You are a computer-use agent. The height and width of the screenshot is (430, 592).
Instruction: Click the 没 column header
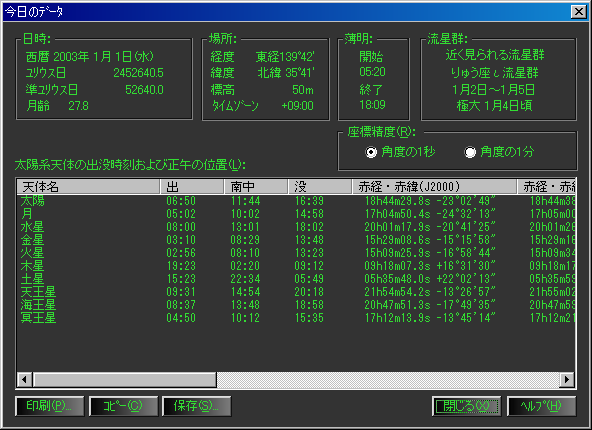[x=320, y=186]
